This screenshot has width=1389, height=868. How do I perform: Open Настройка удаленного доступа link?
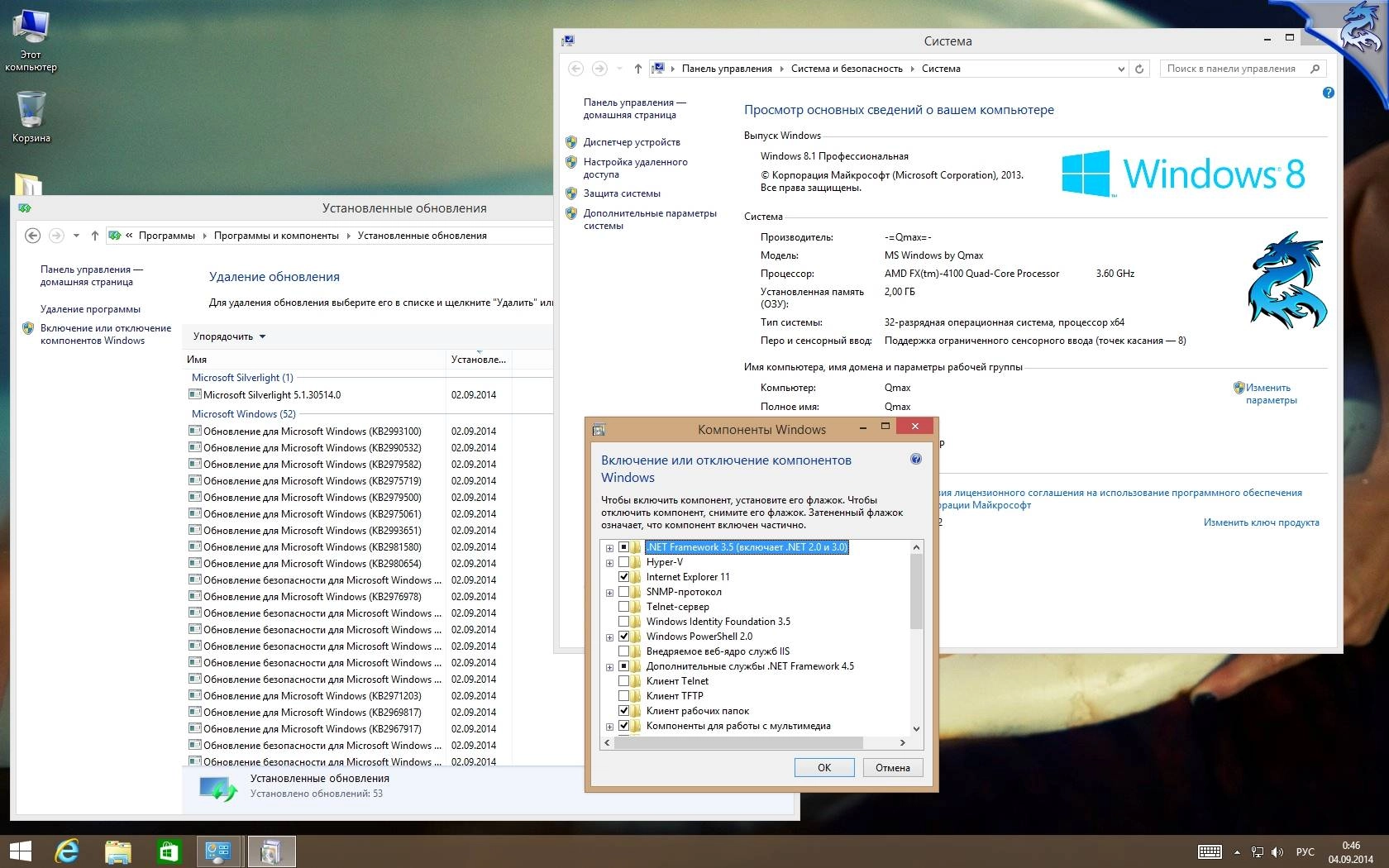(x=635, y=168)
